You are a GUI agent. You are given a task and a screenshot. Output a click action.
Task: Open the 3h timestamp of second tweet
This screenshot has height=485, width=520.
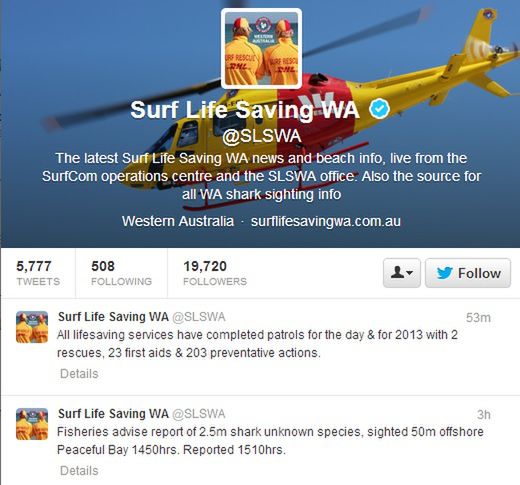(x=484, y=415)
